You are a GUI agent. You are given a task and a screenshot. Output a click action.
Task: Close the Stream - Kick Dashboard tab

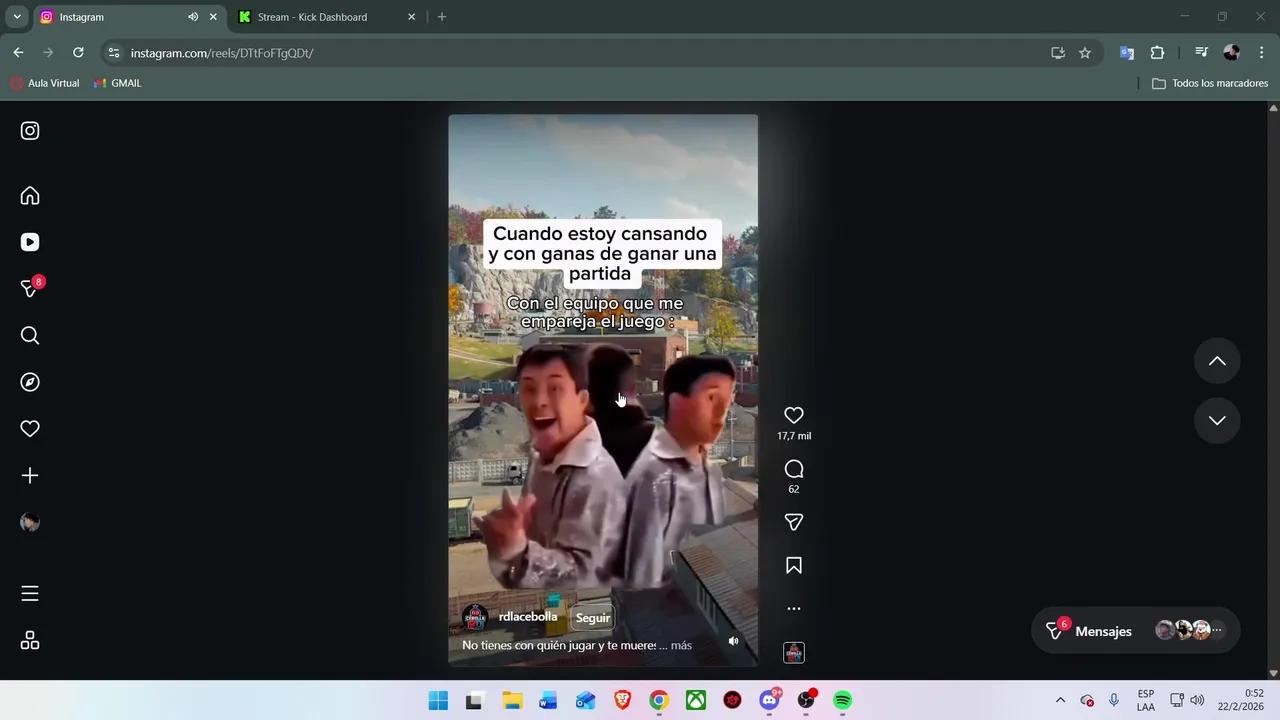[411, 17]
